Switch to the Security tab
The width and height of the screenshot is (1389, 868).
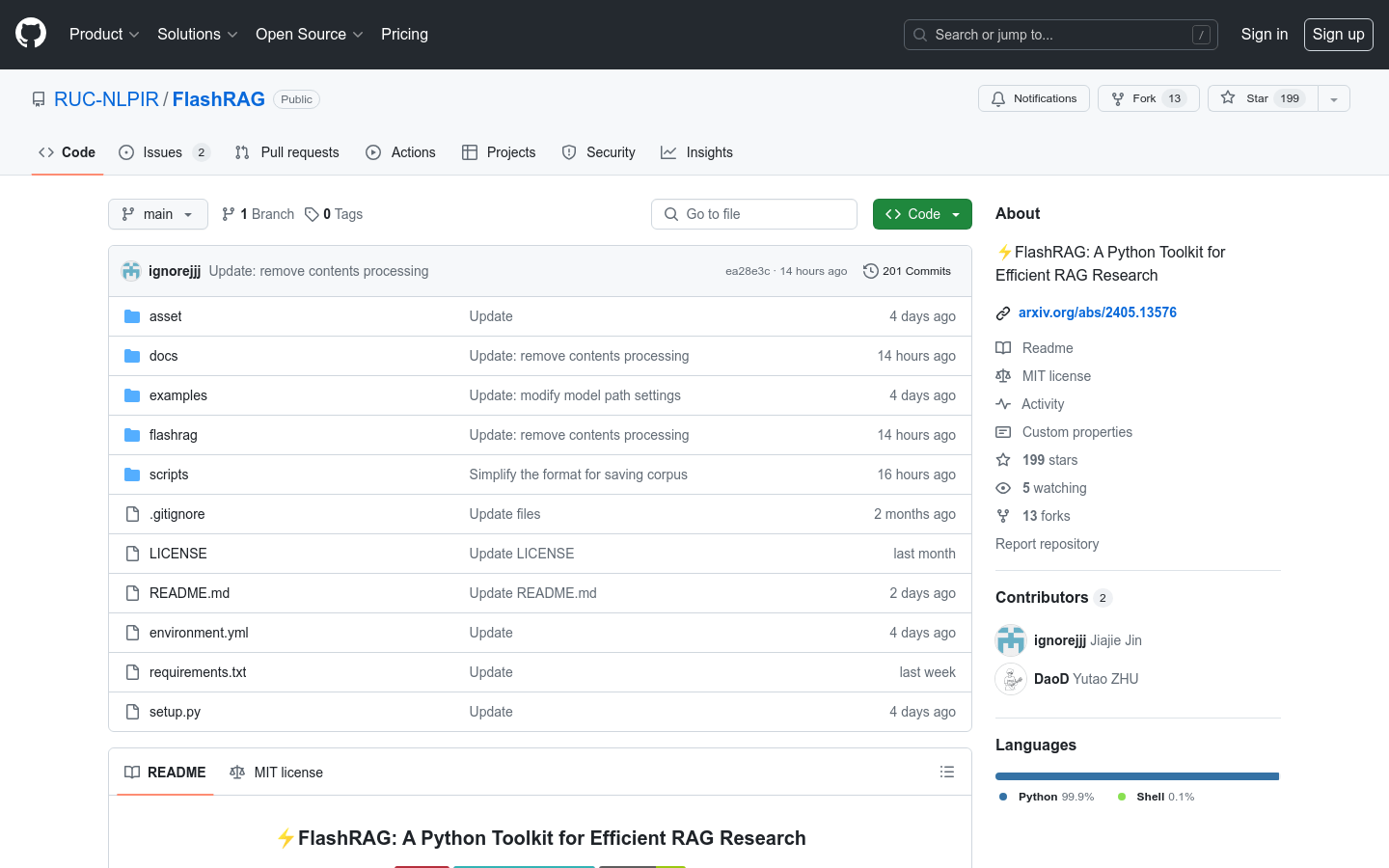pyautogui.click(x=599, y=152)
